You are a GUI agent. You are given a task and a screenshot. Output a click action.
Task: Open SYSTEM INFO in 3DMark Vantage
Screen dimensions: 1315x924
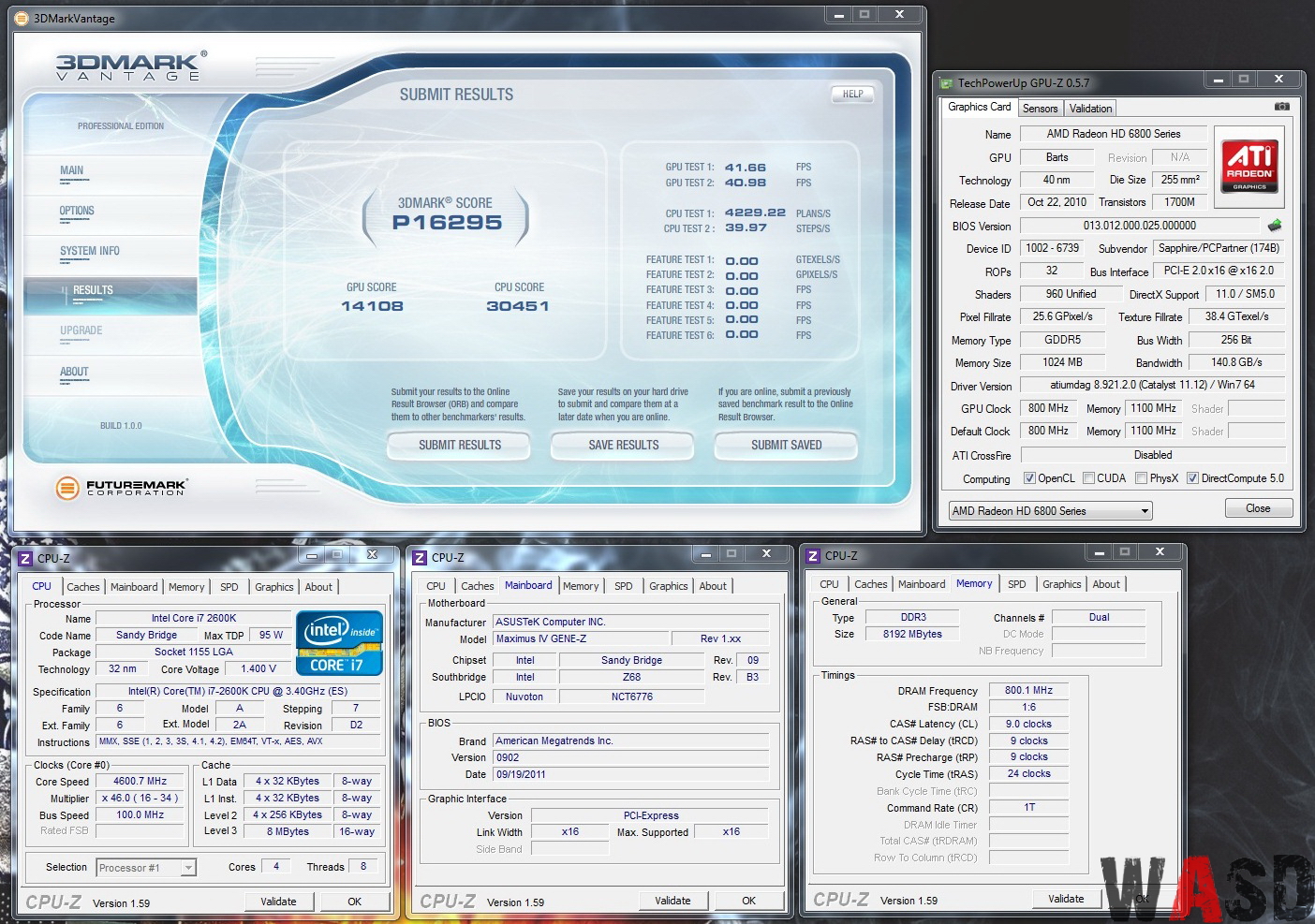click(90, 251)
